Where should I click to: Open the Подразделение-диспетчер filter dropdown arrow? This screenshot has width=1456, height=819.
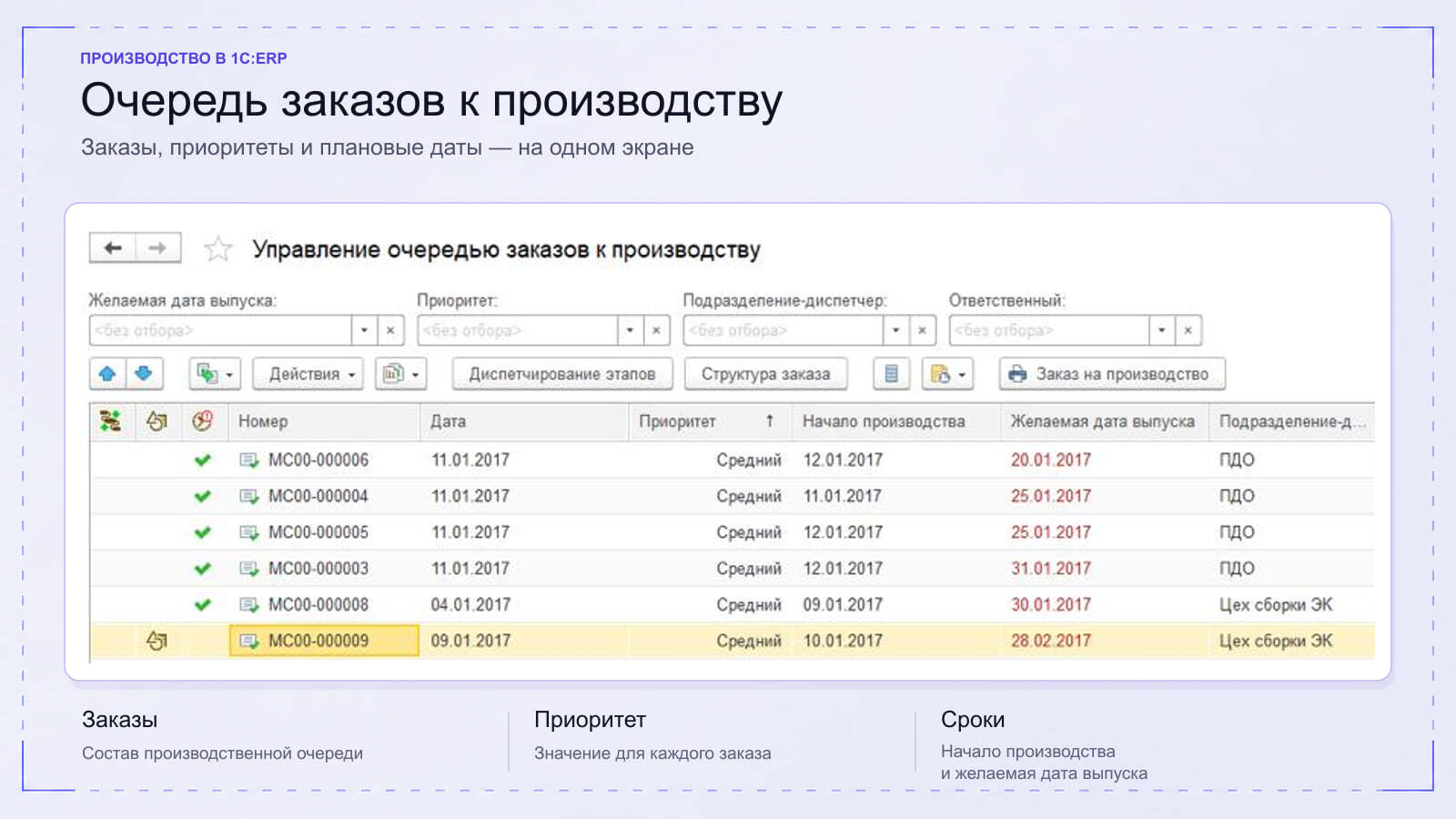click(895, 330)
